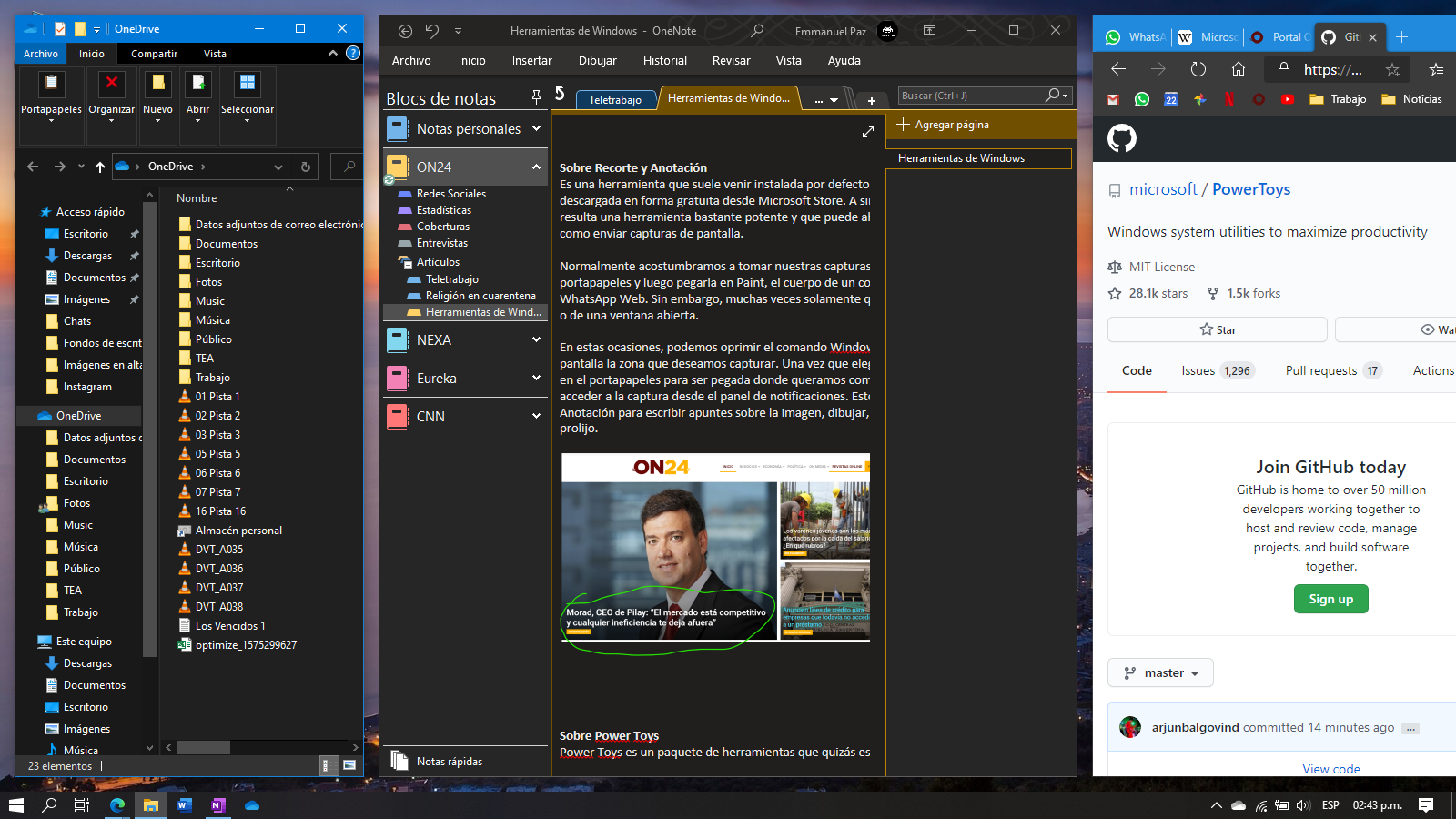Select Herramientas de Windows page in list
1456x819 pixels.
979,158
